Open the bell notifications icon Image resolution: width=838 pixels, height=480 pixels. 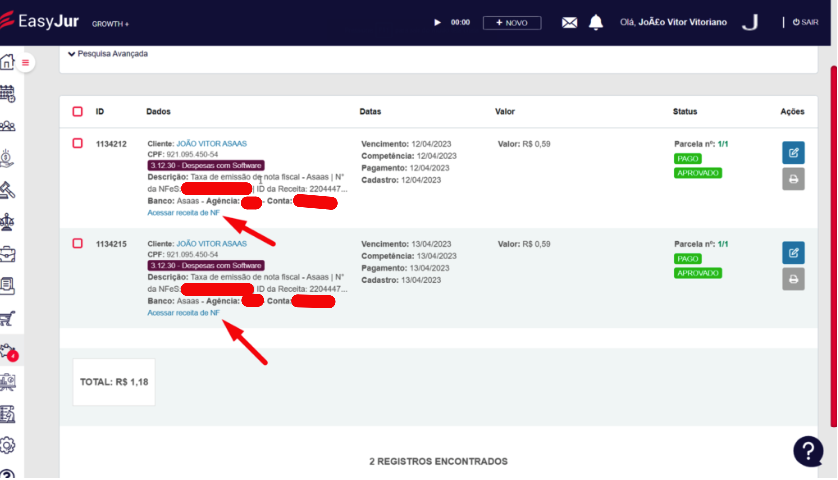(596, 22)
